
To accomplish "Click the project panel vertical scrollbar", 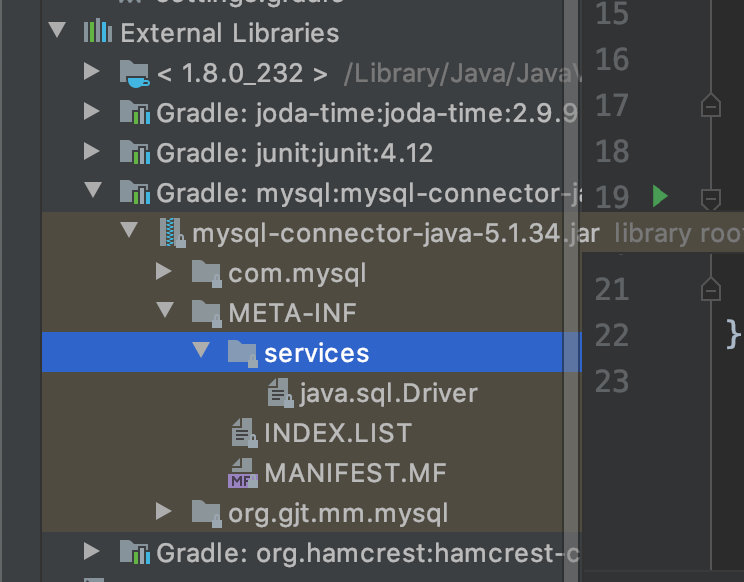I will coord(571,291).
